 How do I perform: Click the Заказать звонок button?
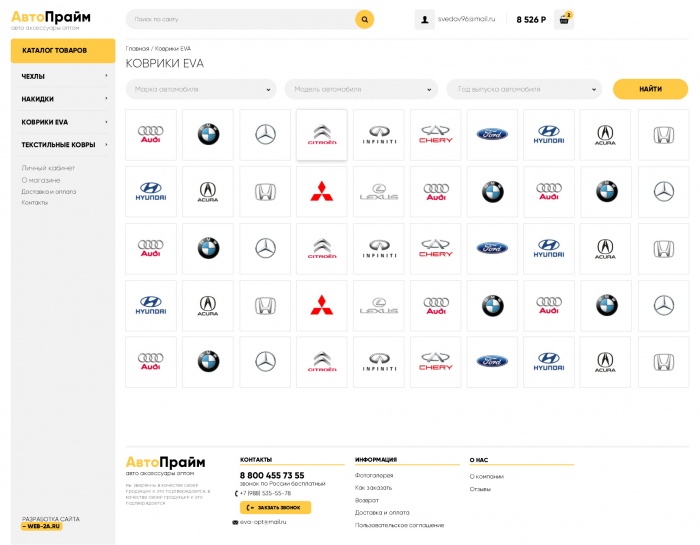pyautogui.click(x=275, y=507)
